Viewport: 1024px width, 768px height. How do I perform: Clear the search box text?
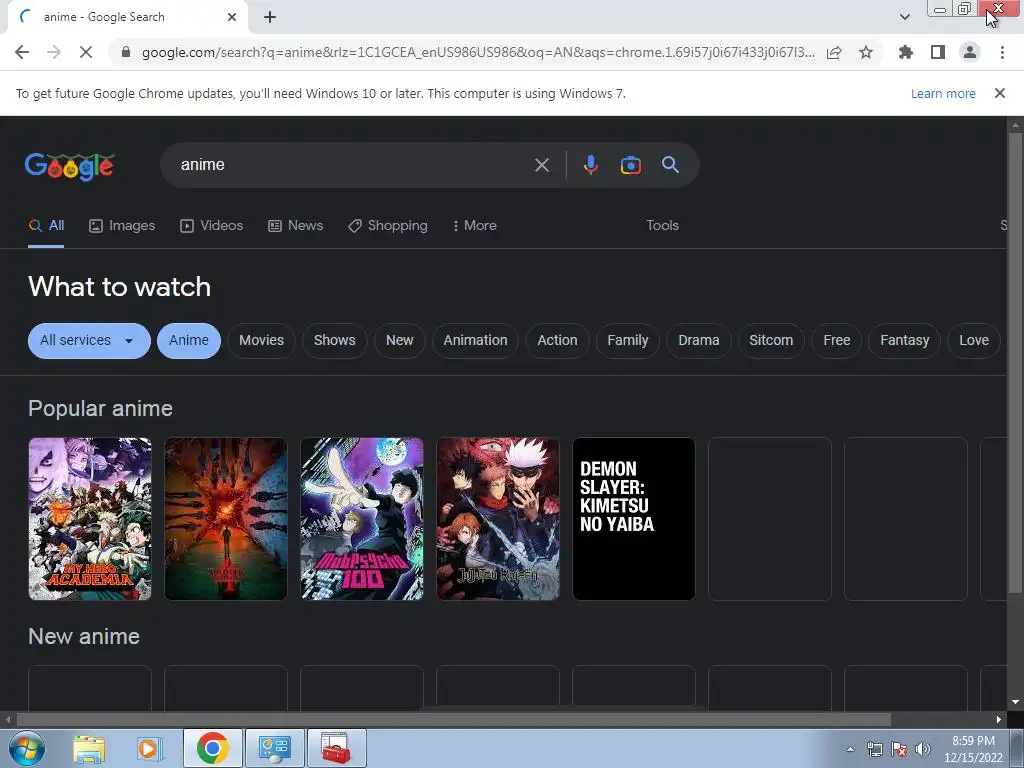(541, 165)
